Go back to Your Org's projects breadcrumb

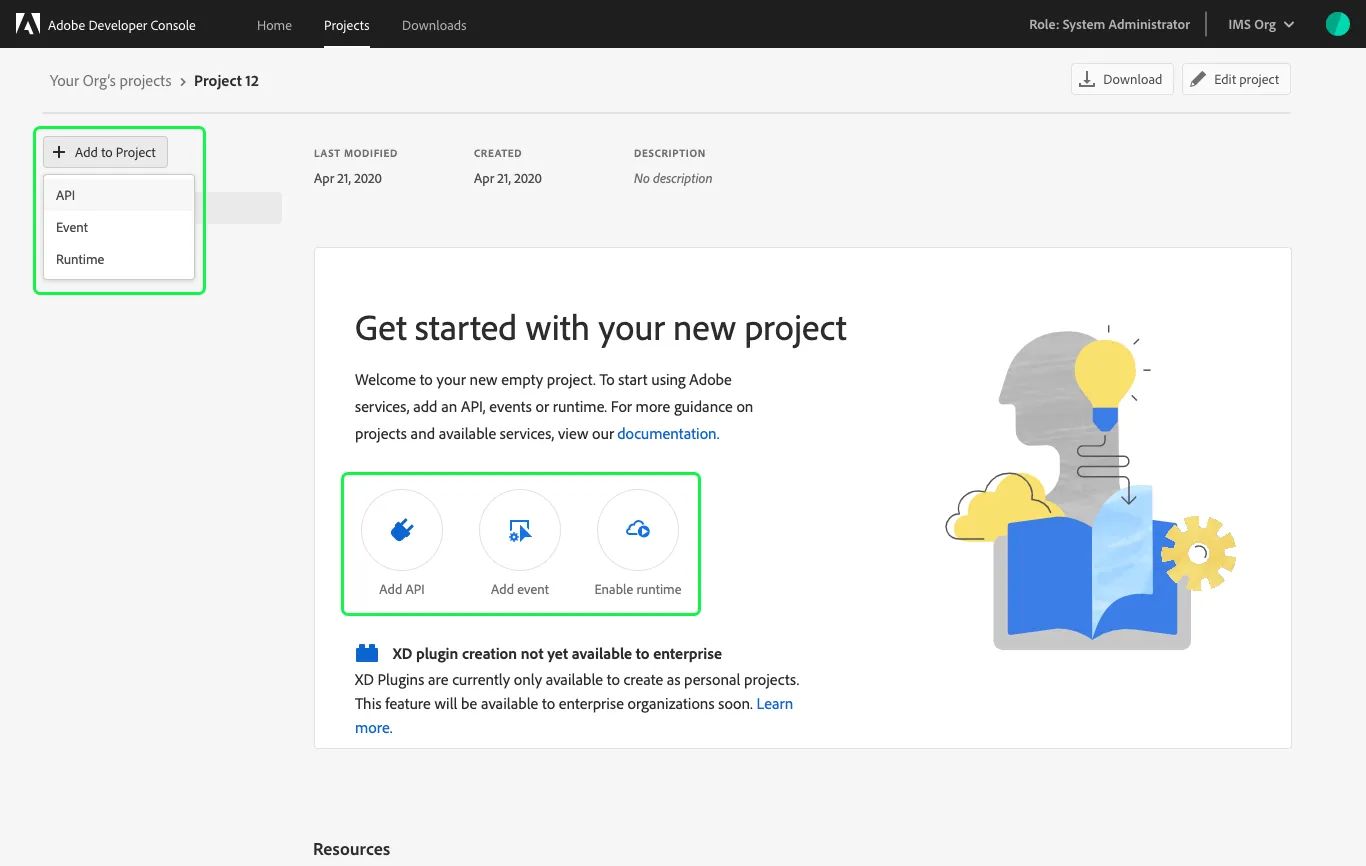111,81
